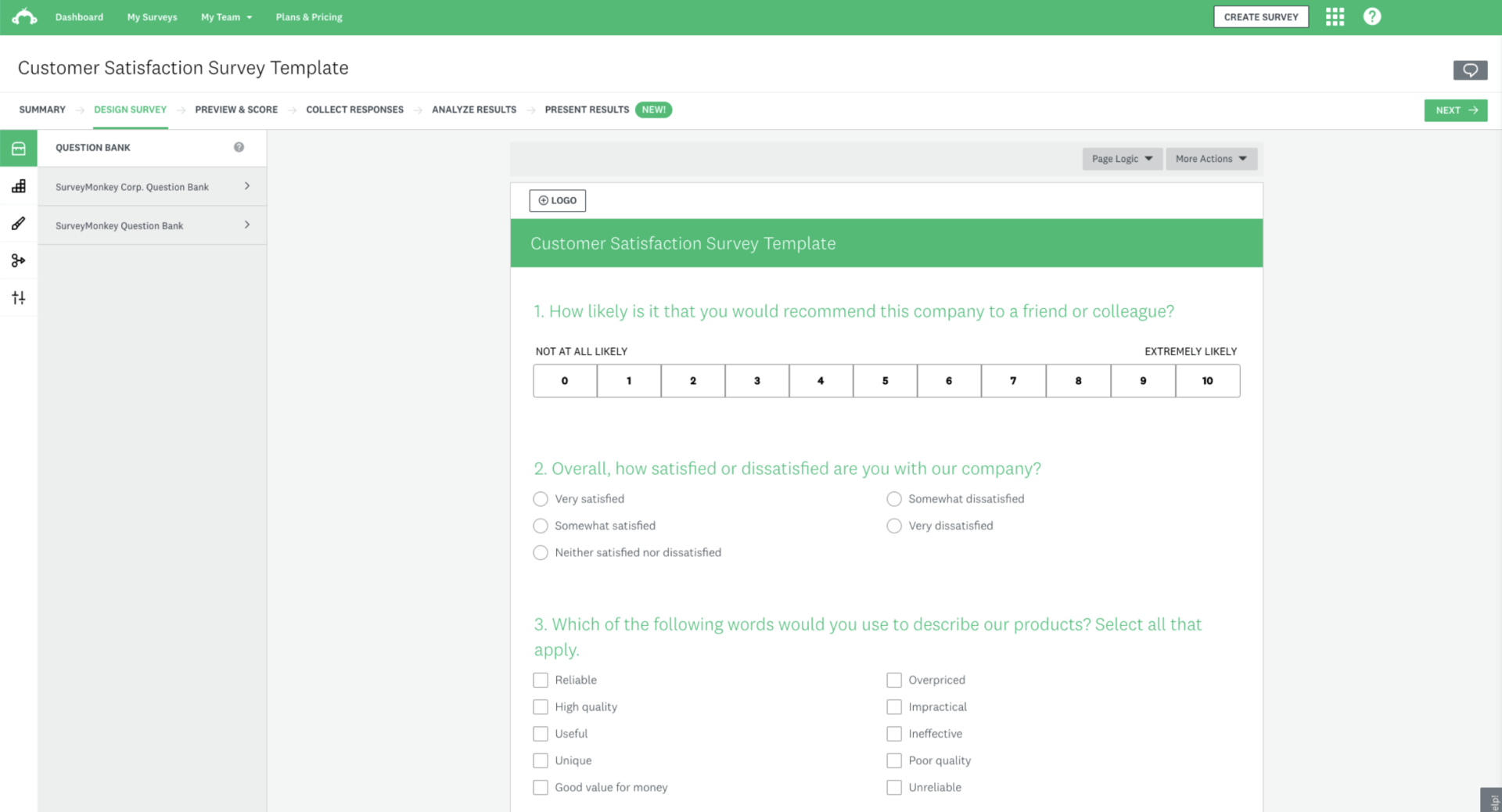Open the apps grid icon

(x=1335, y=16)
